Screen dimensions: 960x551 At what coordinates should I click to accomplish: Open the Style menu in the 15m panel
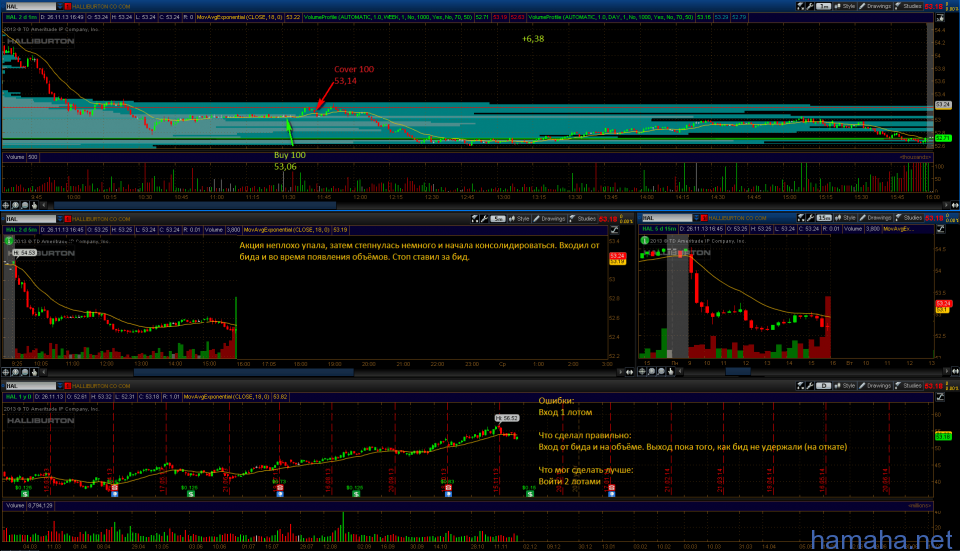[846, 218]
